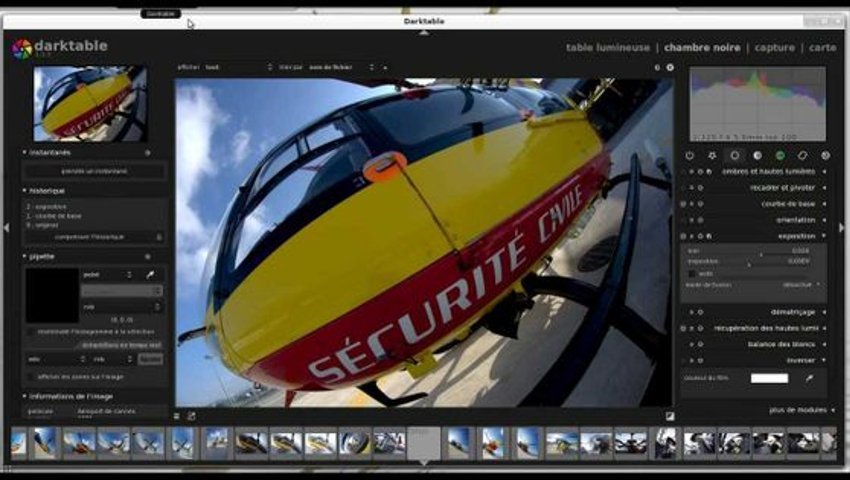
Task: Enable the auto checkbox in exposition
Action: click(x=692, y=274)
